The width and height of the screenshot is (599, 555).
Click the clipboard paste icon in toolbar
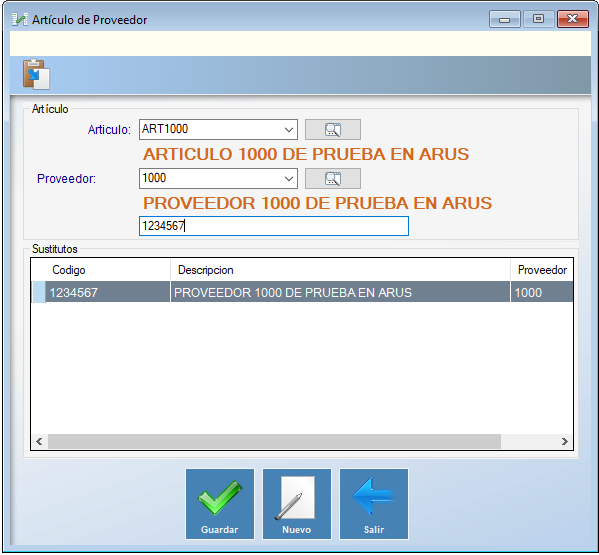point(36,74)
